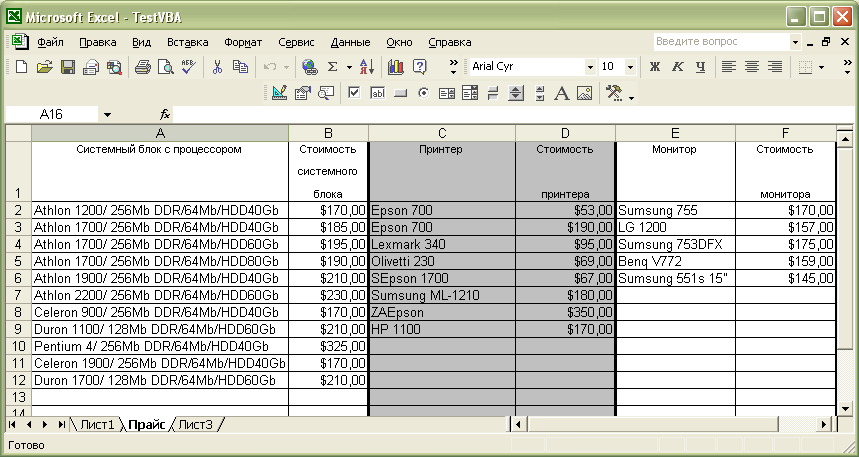Expand Standard toolbar options chevron
859x457 pixels.
pyautogui.click(x=453, y=67)
